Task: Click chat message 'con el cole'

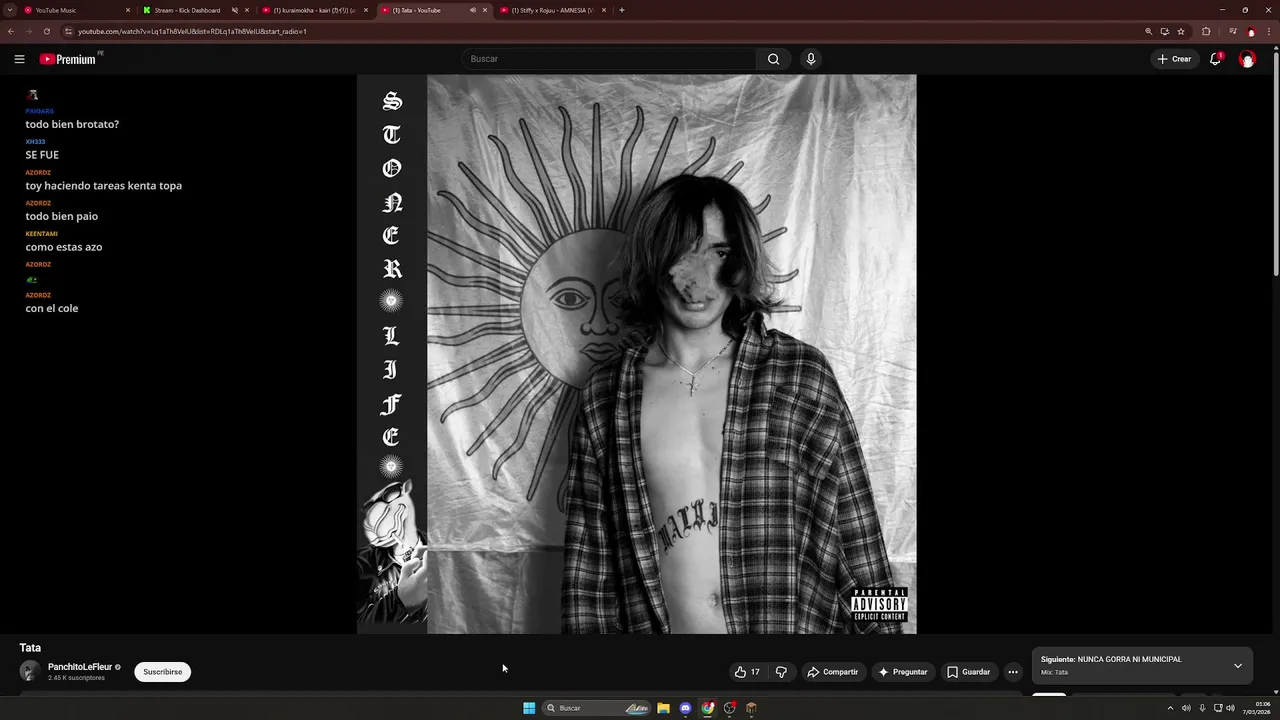Action: pyautogui.click(x=52, y=308)
